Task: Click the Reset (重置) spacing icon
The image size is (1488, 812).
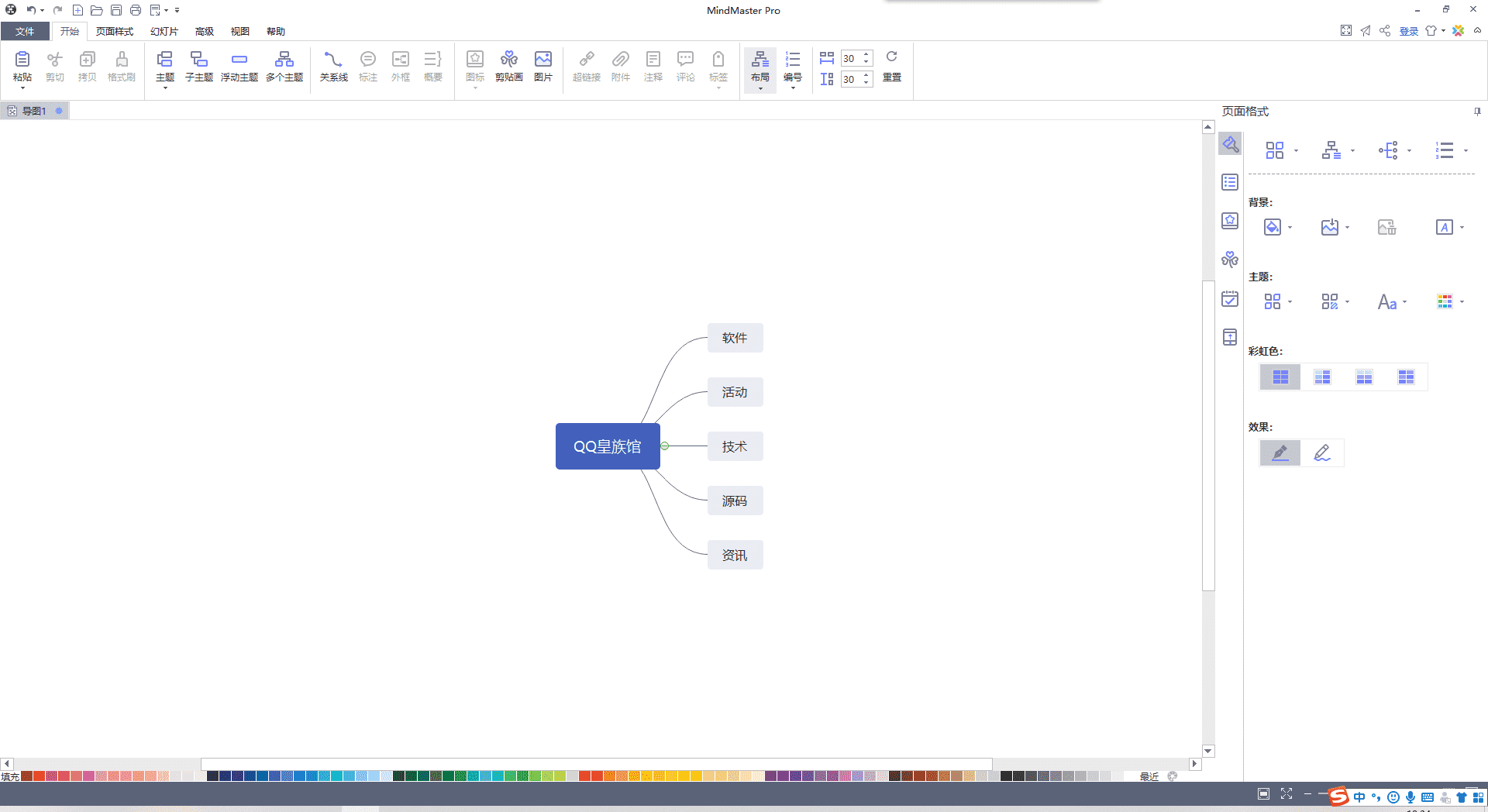Action: [x=892, y=57]
